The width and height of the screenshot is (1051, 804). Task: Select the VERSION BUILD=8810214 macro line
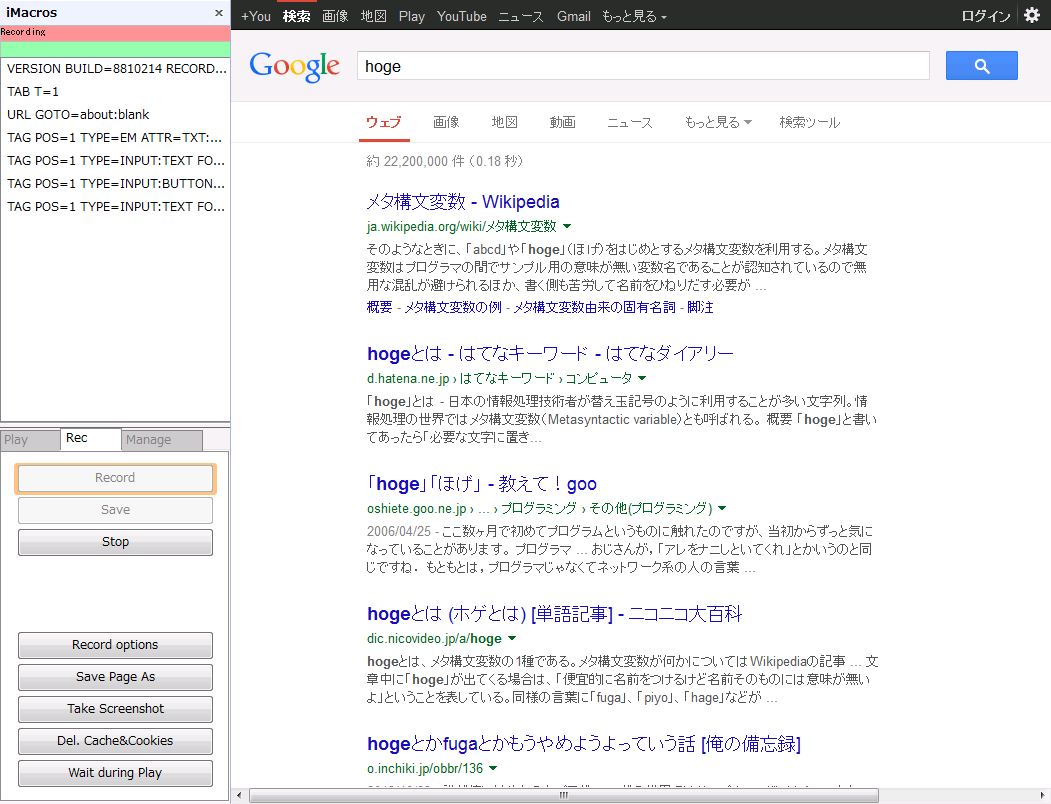[x=115, y=68]
